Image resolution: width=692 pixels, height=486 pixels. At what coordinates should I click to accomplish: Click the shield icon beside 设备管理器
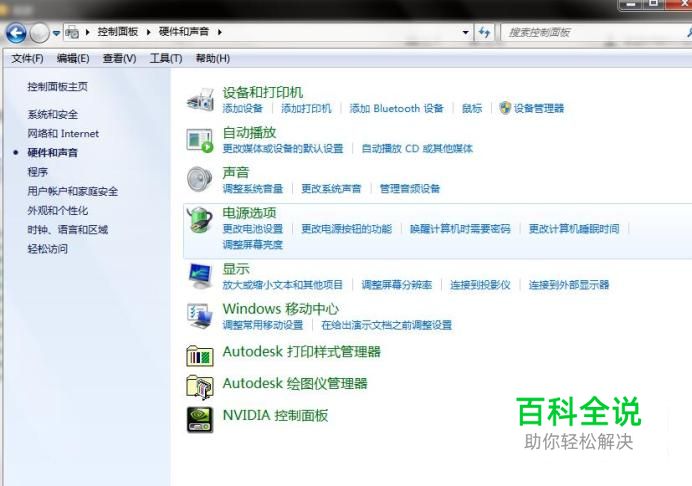coord(505,108)
